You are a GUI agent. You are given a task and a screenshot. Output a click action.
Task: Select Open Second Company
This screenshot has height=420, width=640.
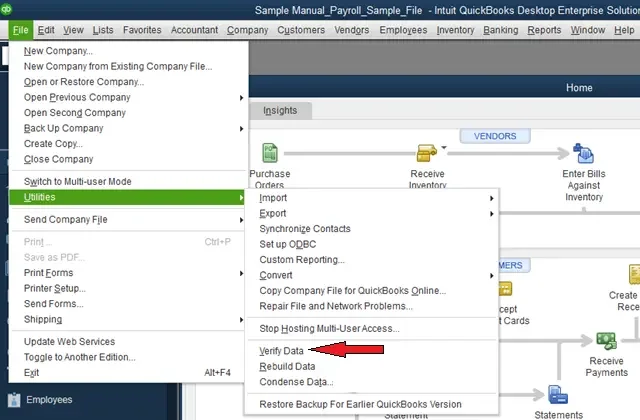(128, 113)
